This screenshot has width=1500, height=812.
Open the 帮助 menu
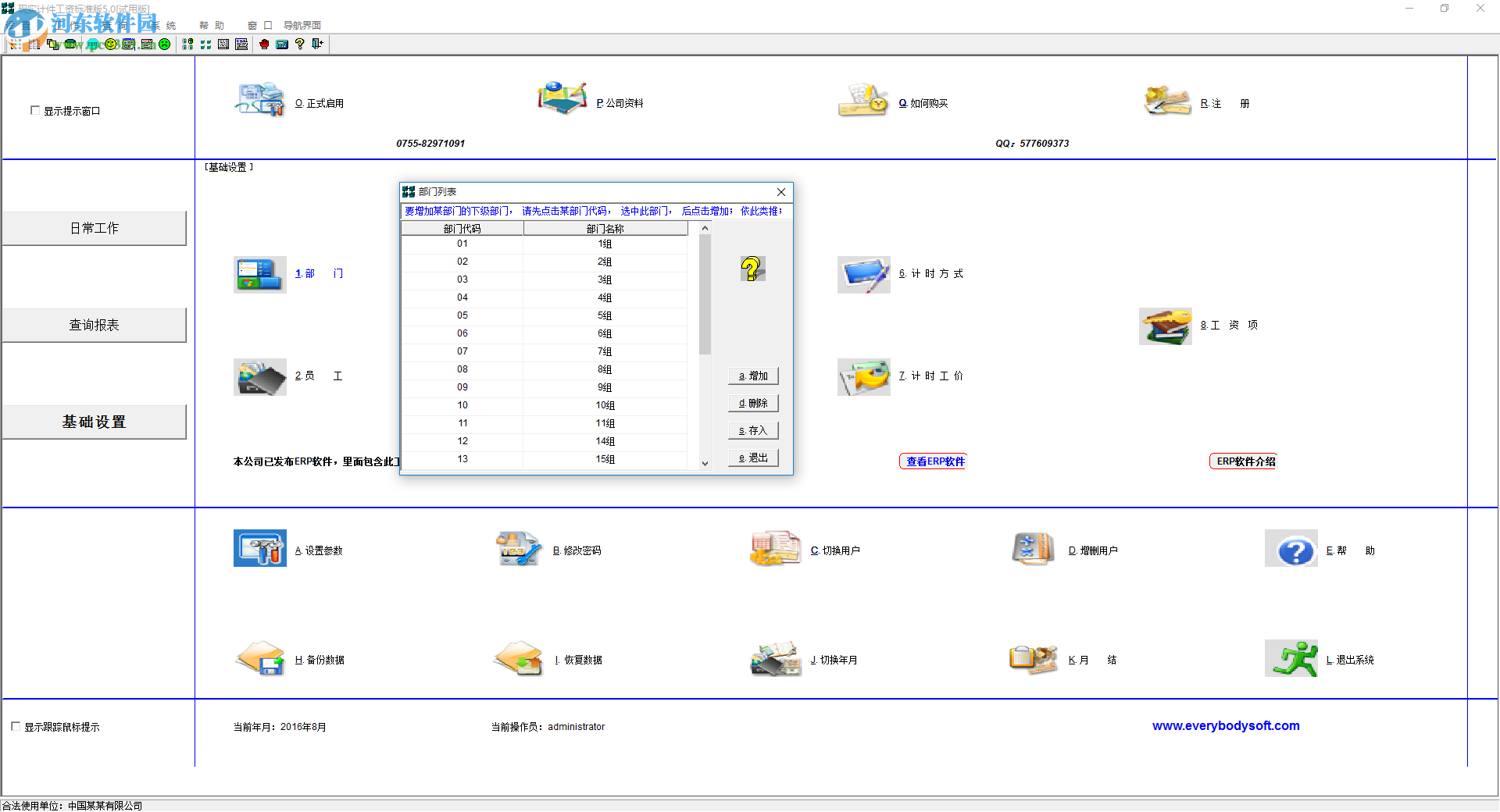[212, 26]
